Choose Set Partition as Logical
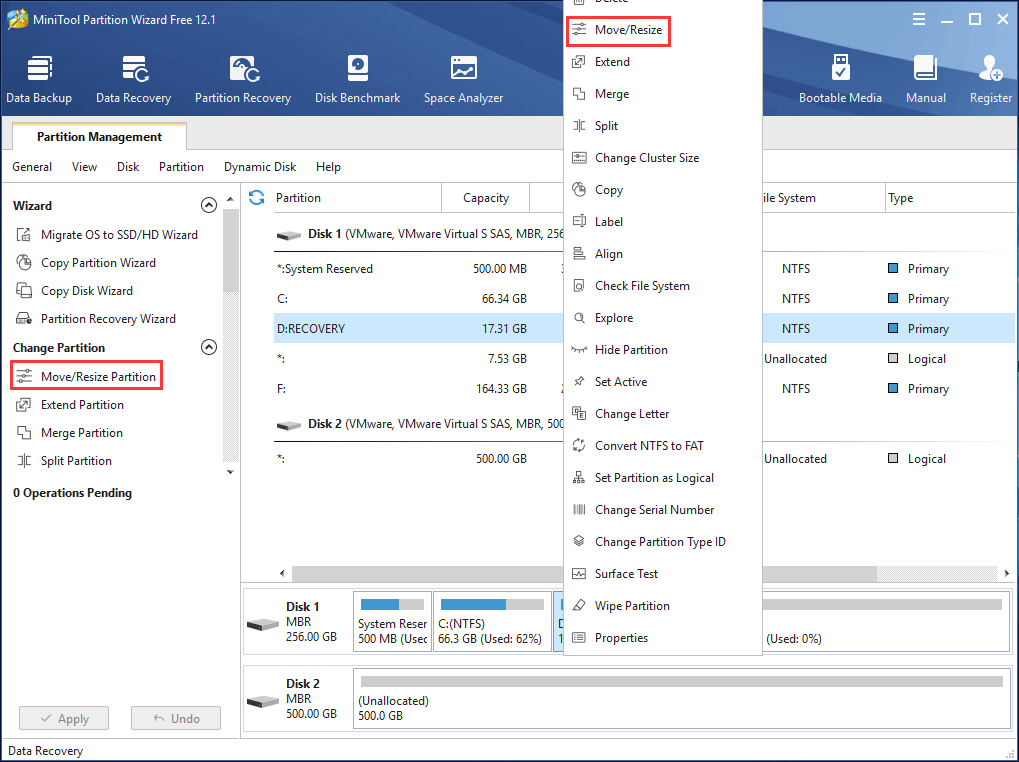1019x762 pixels. pyautogui.click(x=663, y=477)
